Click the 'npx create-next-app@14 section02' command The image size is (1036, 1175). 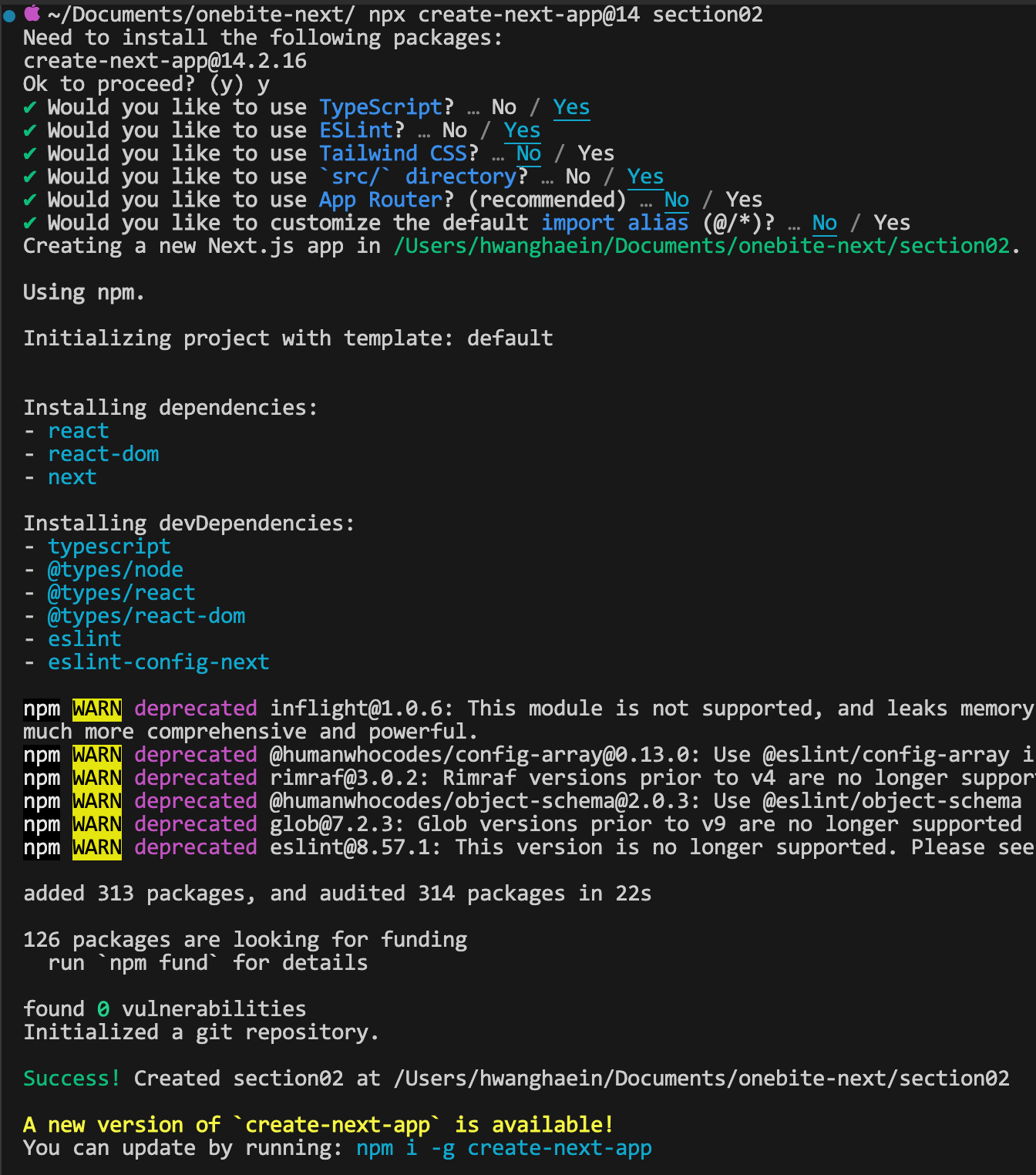(x=566, y=15)
